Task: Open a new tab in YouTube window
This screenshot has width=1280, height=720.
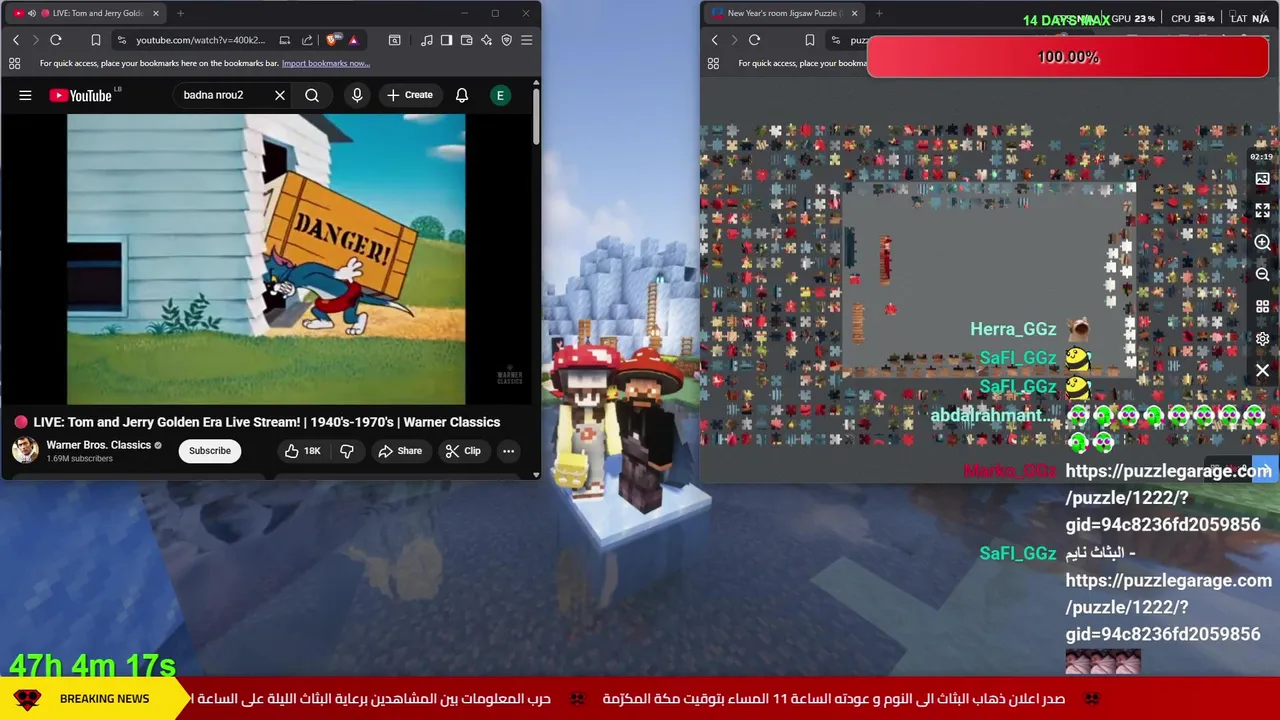Action: [180, 13]
